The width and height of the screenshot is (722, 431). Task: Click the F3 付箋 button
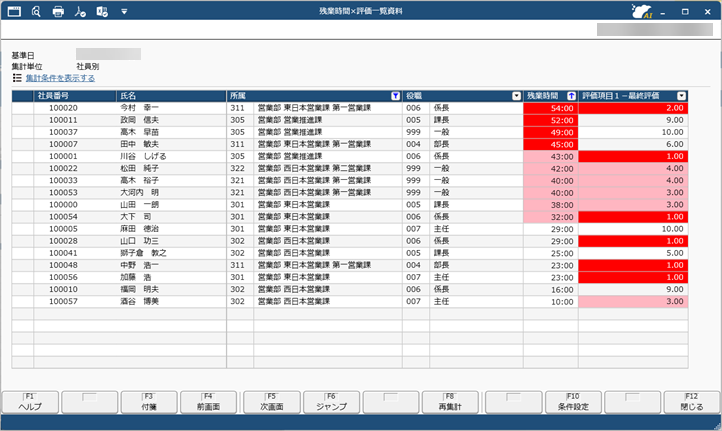[x=149, y=402]
